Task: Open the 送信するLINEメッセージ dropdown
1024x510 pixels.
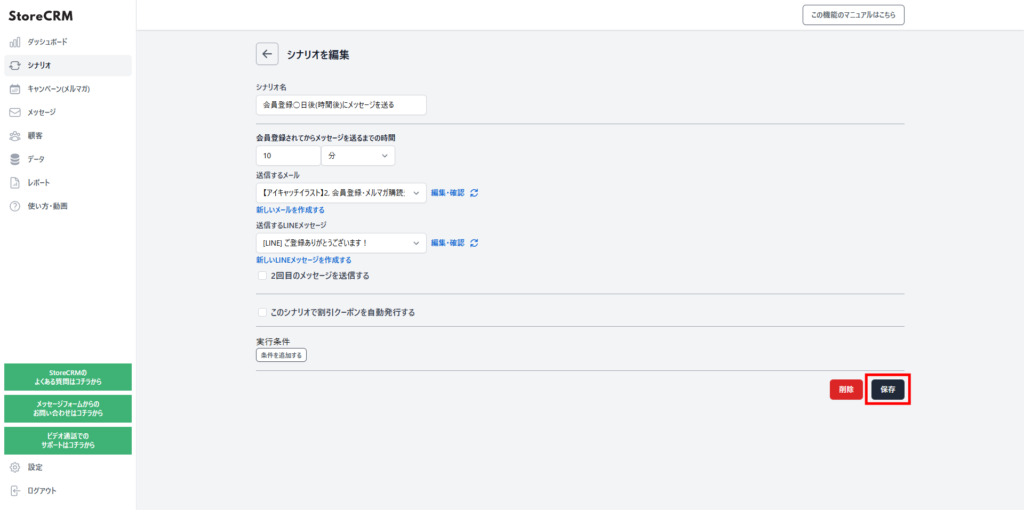Action: pos(341,243)
